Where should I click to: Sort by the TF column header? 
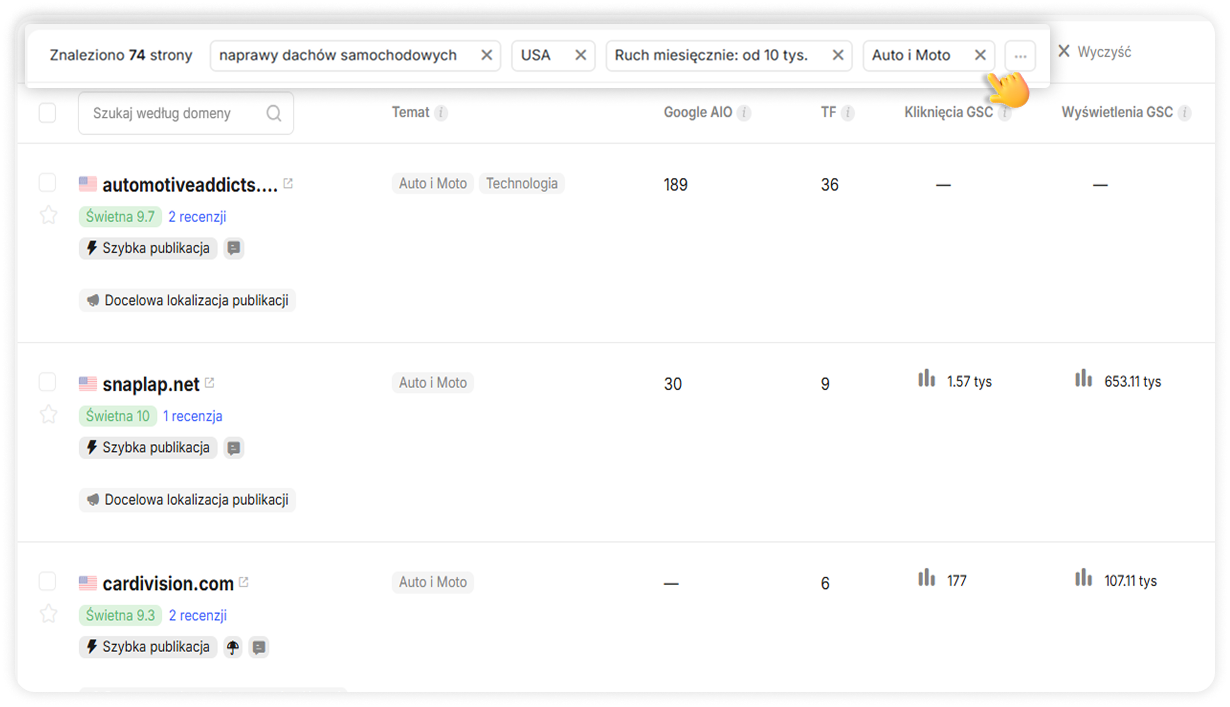(828, 113)
